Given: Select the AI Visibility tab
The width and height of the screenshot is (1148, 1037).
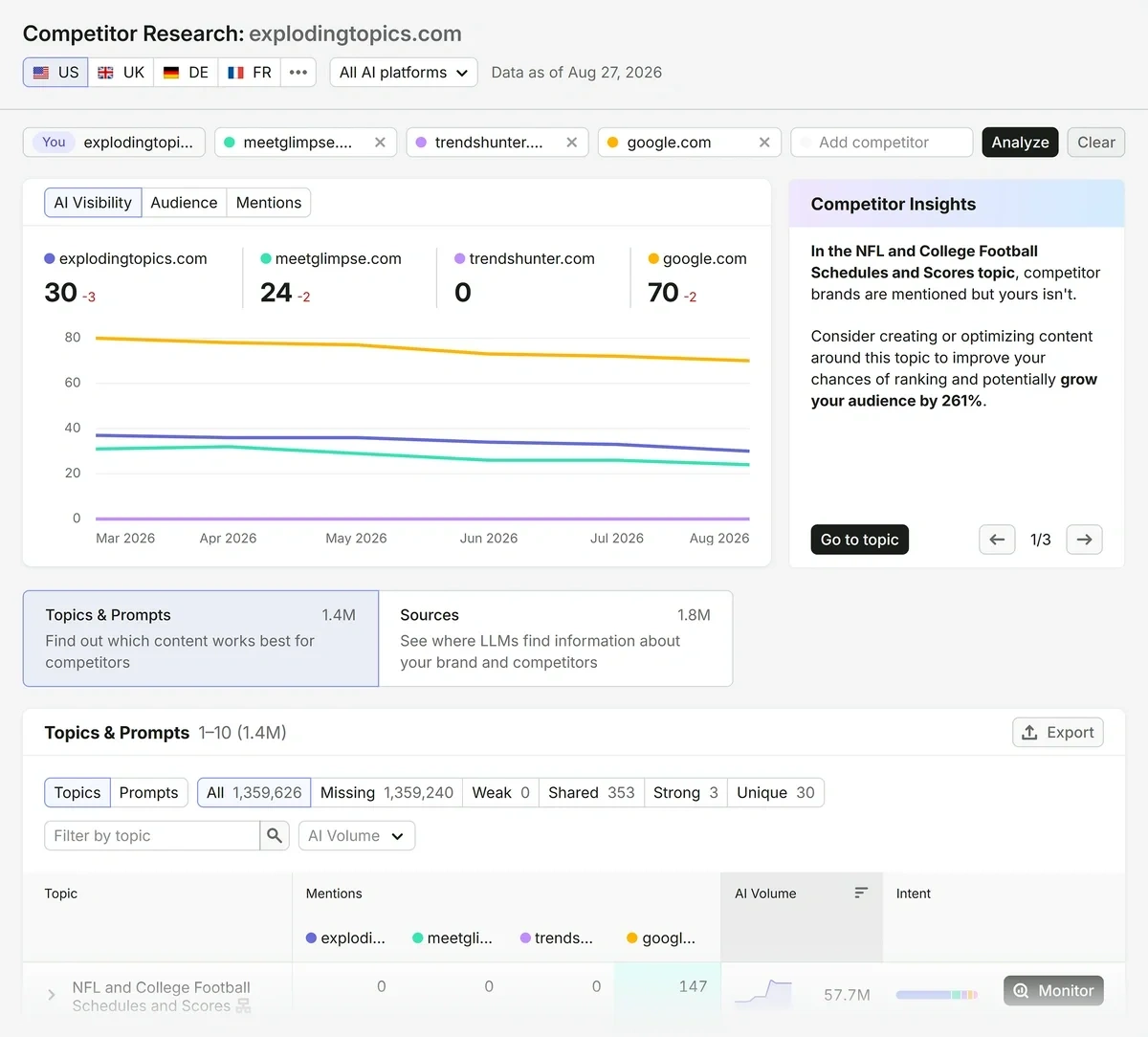Looking at the screenshot, I should click(x=93, y=203).
